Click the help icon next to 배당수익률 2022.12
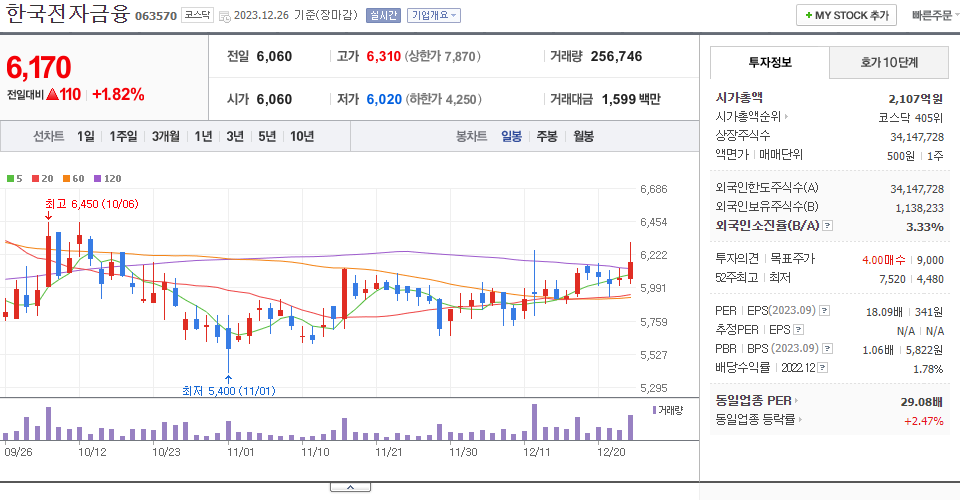Image resolution: width=960 pixels, height=500 pixels. [x=823, y=368]
